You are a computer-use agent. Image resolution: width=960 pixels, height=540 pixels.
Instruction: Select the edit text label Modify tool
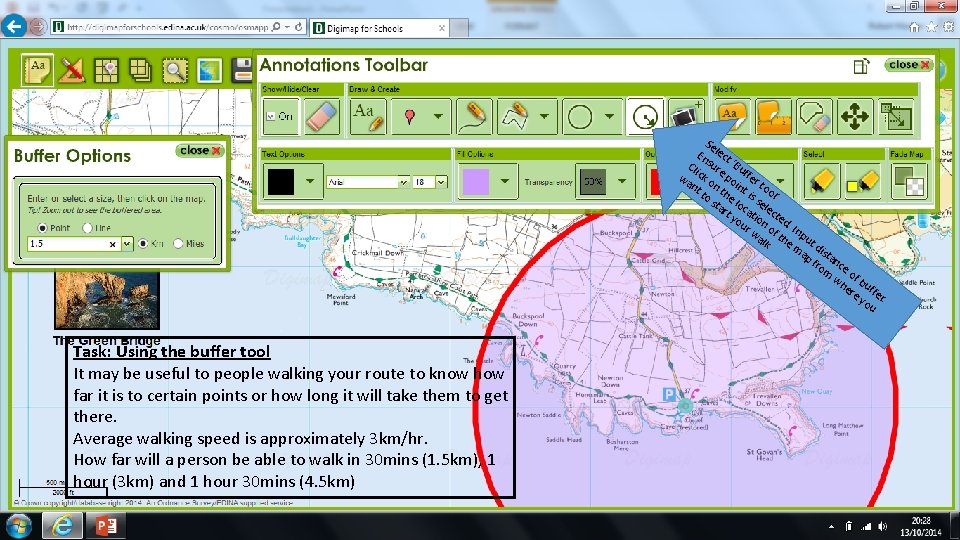pyautogui.click(x=731, y=116)
